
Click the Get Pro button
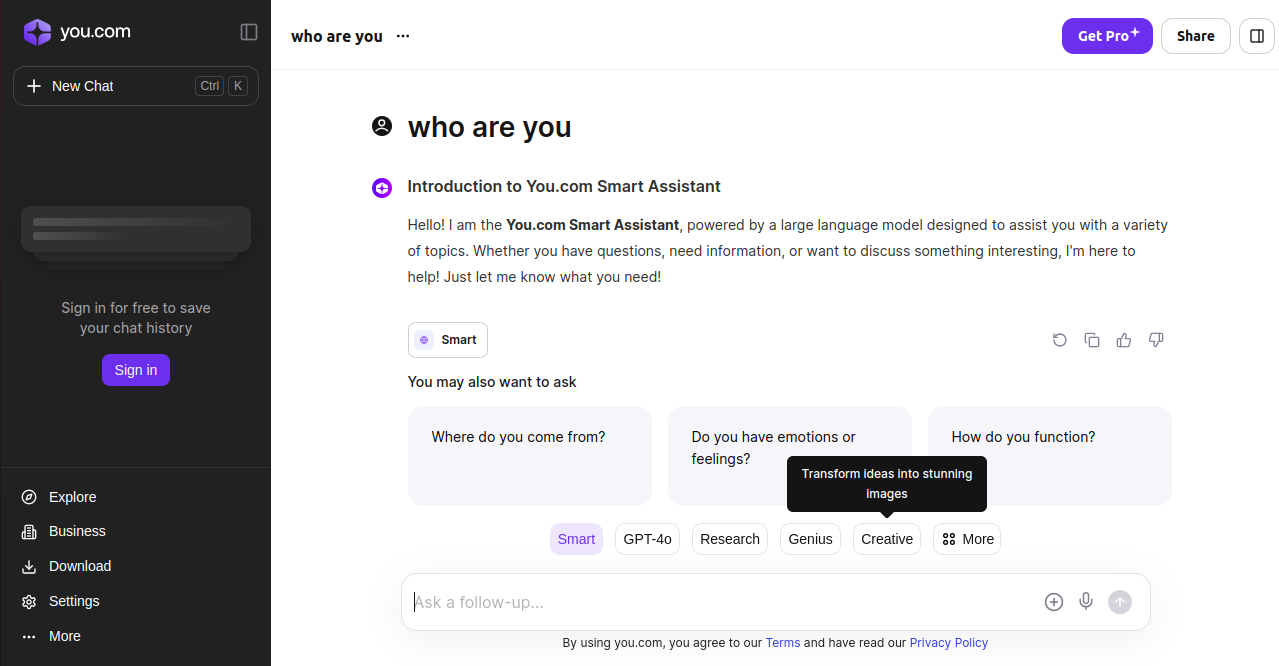pyautogui.click(x=1107, y=36)
